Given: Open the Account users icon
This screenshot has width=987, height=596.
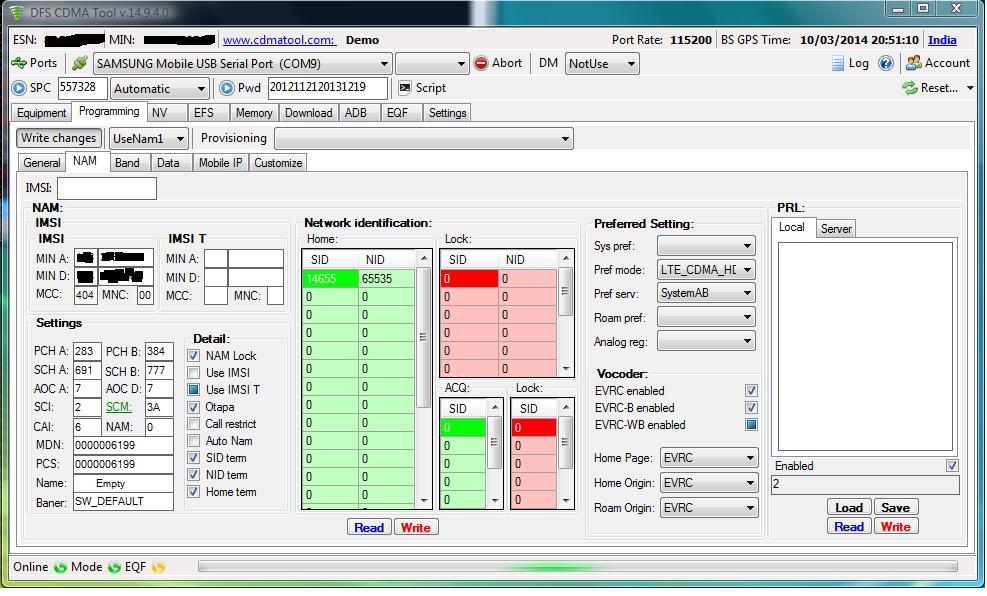Looking at the screenshot, I should tap(913, 63).
